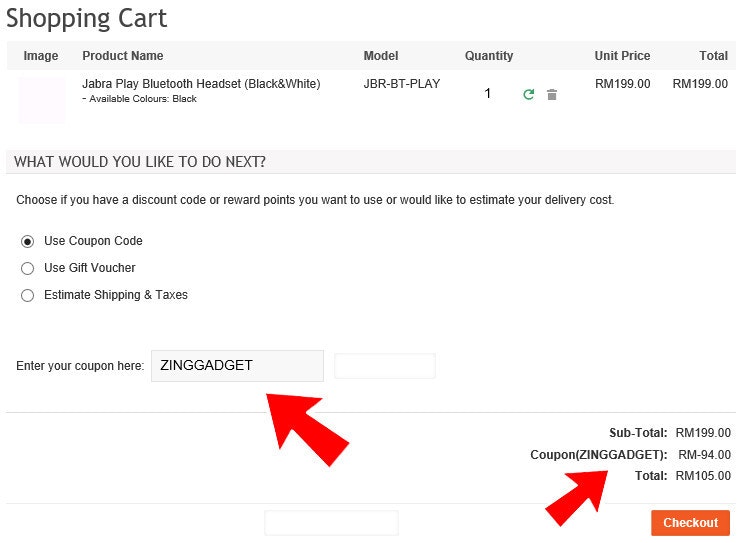This screenshot has width=748, height=543.
Task: Click the Enter your coupon here label
Action: click(80, 366)
